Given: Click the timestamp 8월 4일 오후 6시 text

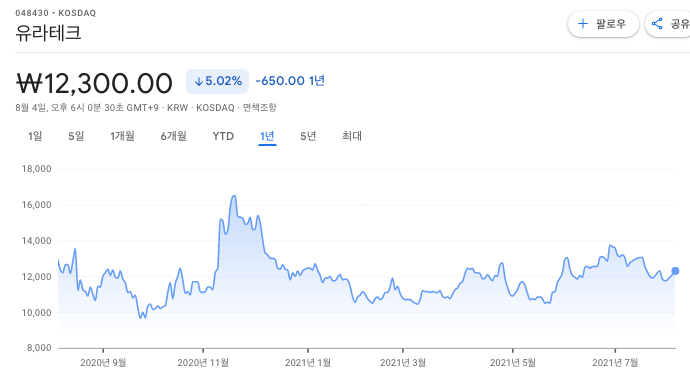Looking at the screenshot, I should [87, 108].
